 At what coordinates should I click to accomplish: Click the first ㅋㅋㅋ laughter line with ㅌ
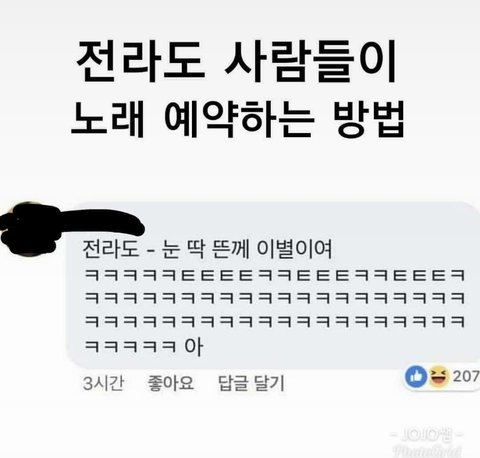[274, 276]
